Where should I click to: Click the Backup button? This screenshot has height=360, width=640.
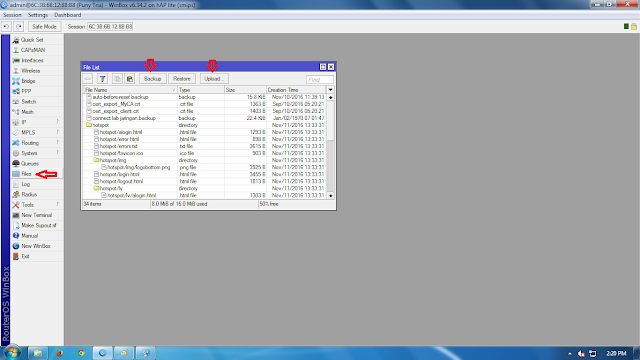coord(153,79)
